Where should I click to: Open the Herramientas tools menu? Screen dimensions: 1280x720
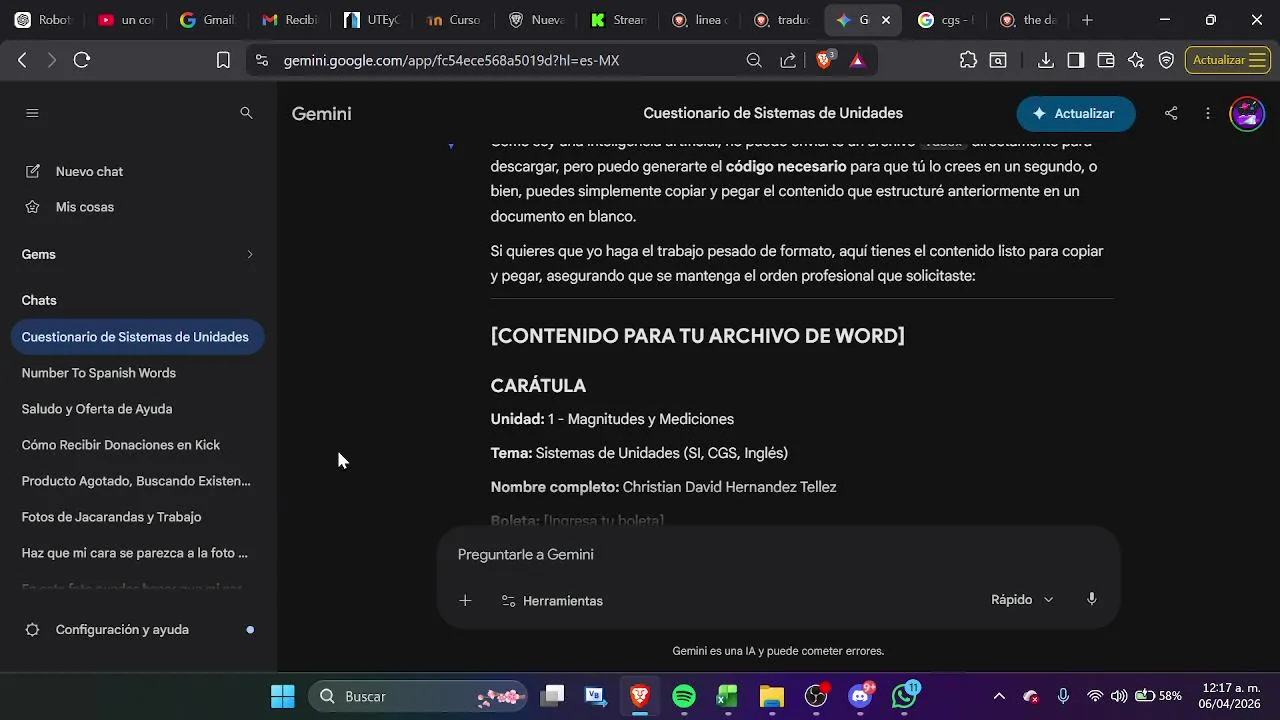(x=552, y=600)
